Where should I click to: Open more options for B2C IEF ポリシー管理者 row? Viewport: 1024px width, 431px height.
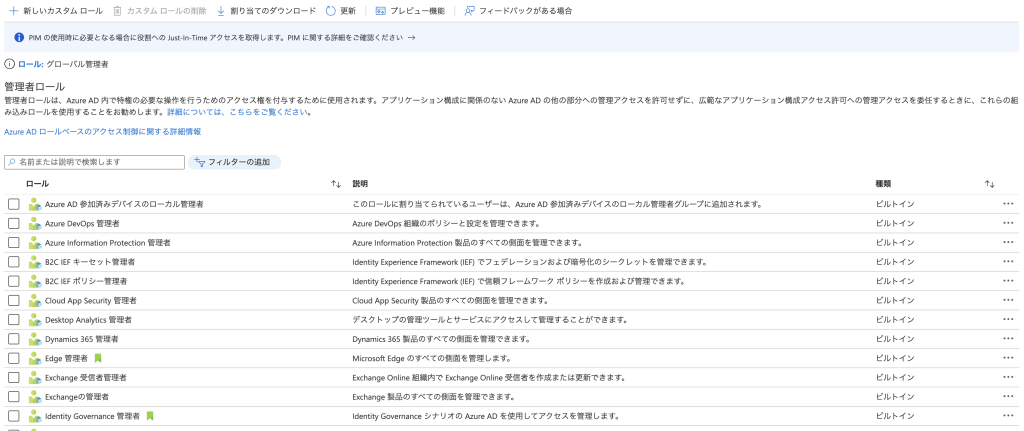click(x=1008, y=281)
